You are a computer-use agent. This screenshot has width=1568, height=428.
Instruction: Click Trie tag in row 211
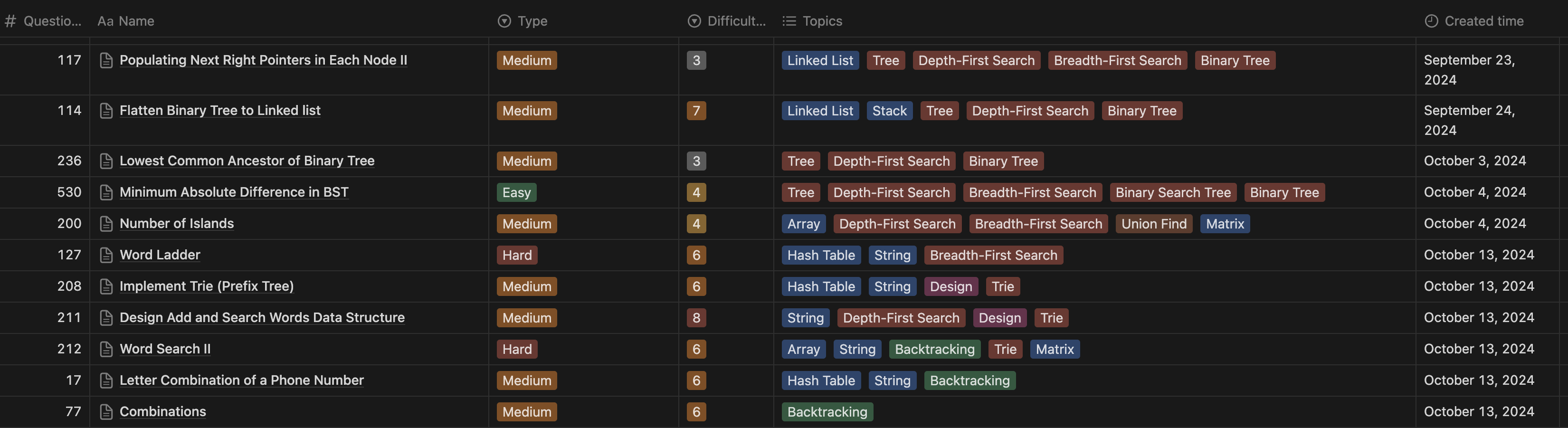coord(1051,318)
